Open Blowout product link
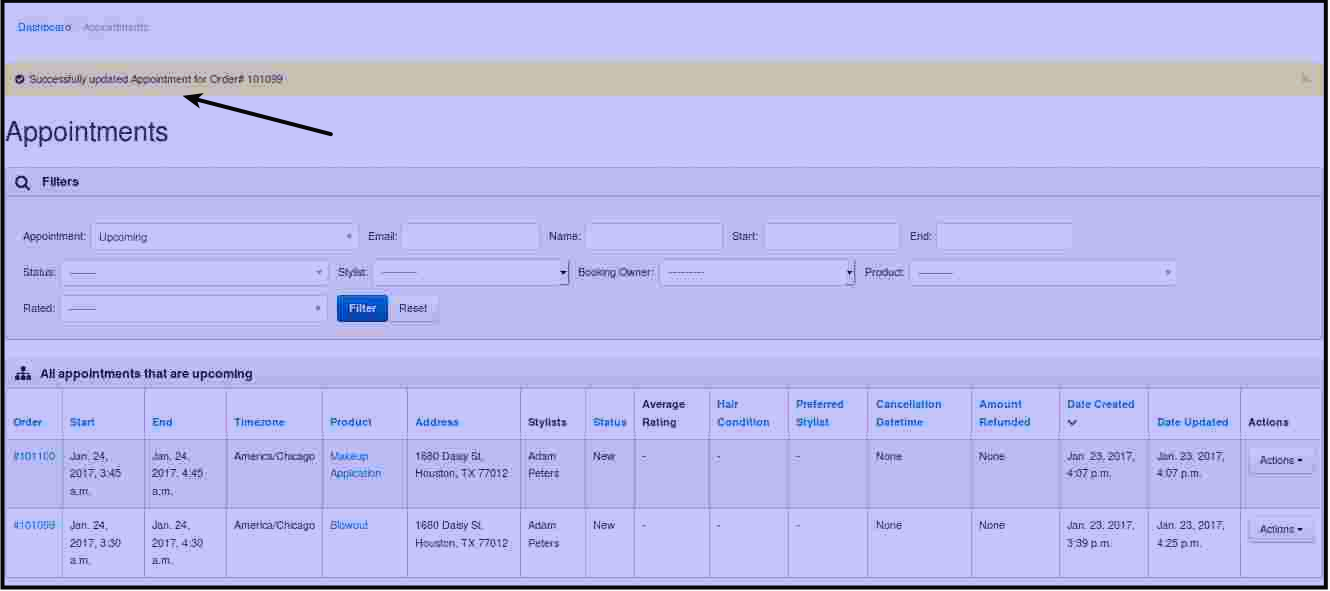Screen dimensions: 1330x591 [x=349, y=525]
